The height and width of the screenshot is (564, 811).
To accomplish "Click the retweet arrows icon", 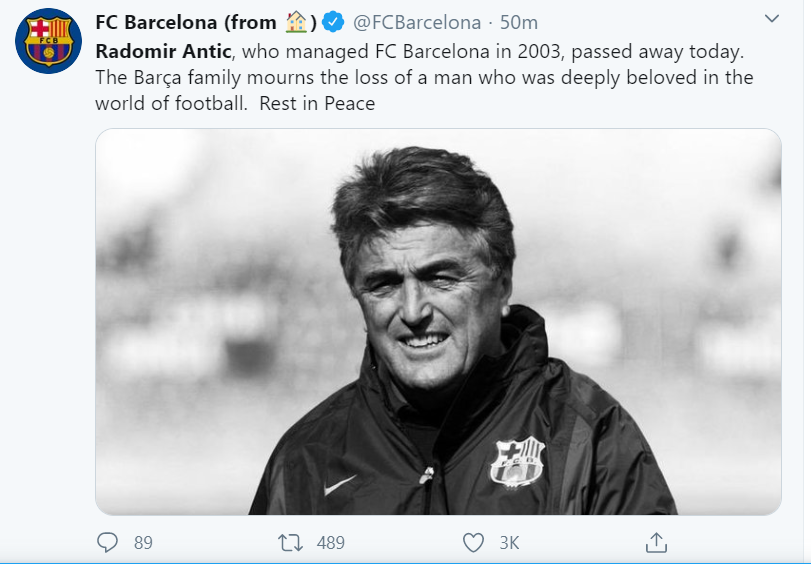I will coord(290,542).
